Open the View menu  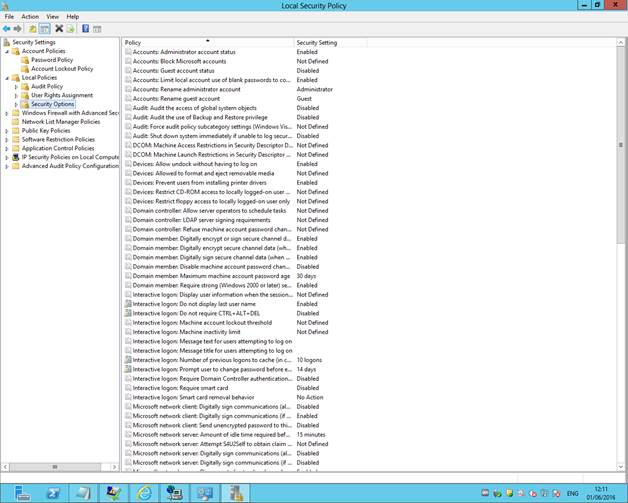52,16
